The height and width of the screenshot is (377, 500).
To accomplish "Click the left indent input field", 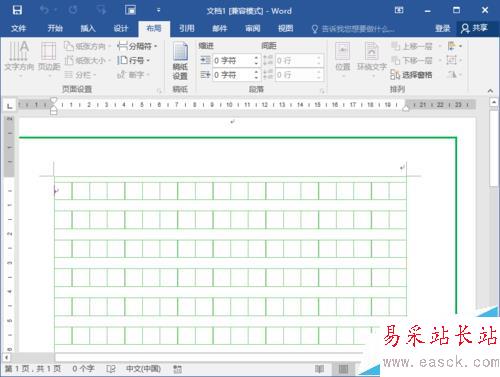I will pos(233,60).
